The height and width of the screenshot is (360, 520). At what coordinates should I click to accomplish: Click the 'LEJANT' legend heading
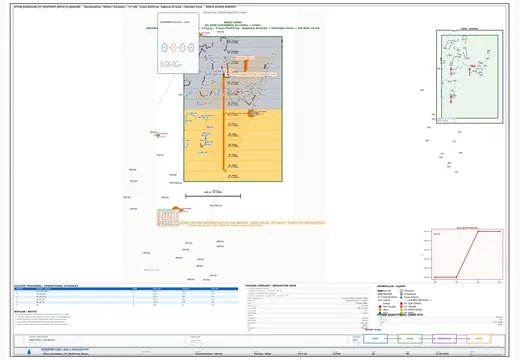tap(401, 286)
